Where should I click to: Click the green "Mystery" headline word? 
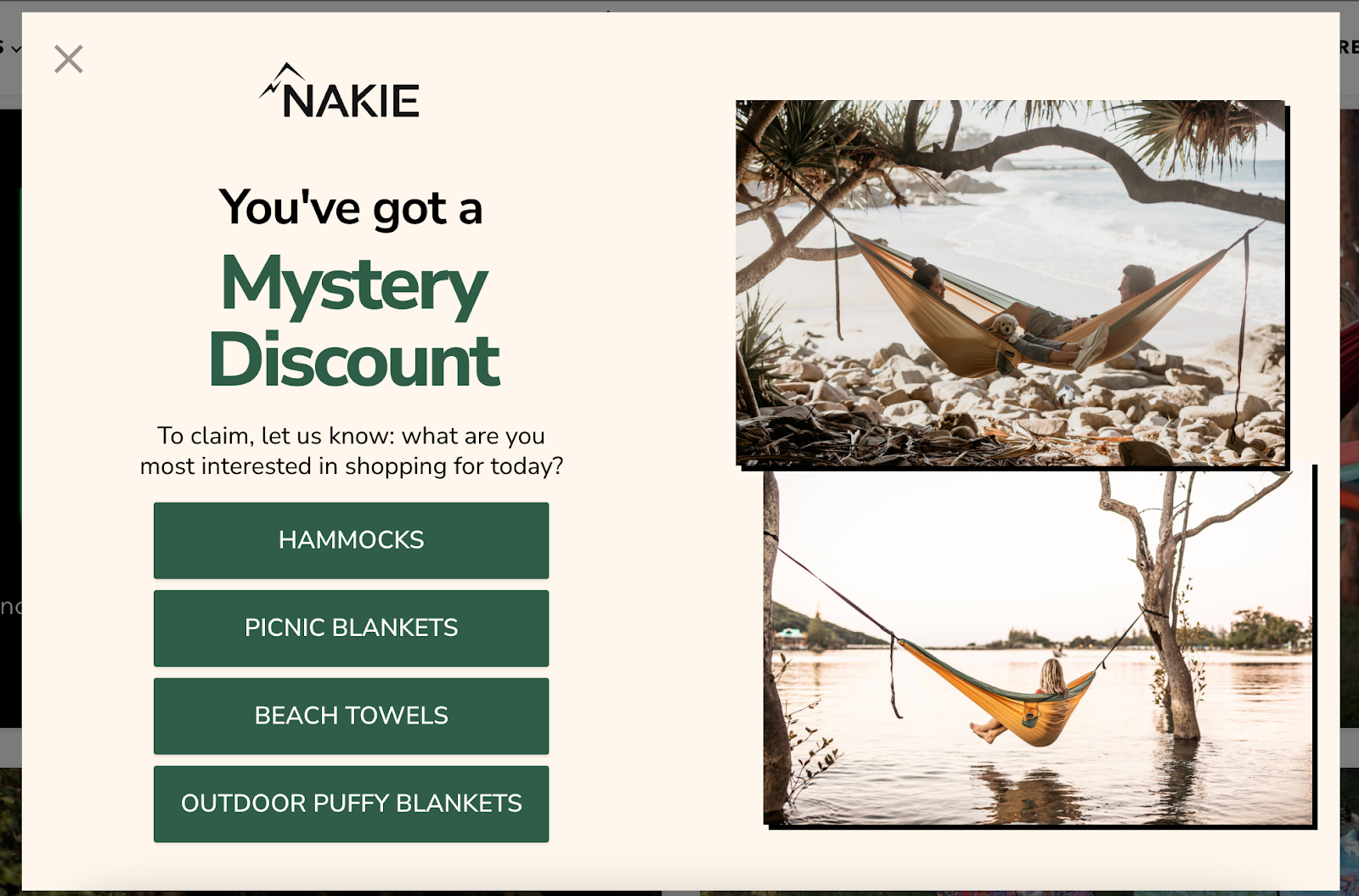353,285
